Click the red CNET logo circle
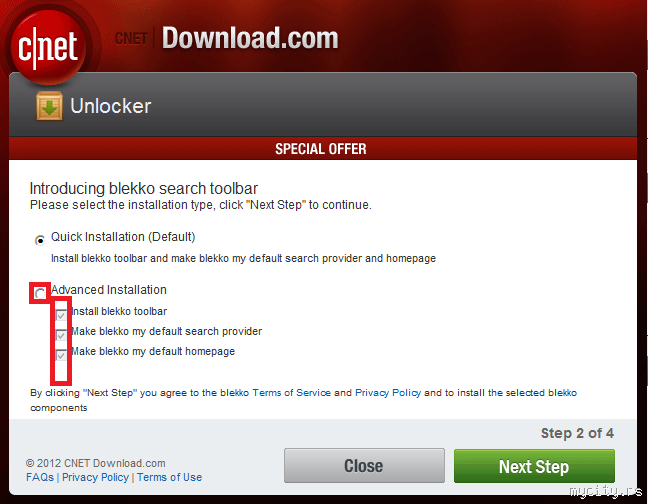The width and height of the screenshot is (648, 504). pyautogui.click(x=48, y=46)
